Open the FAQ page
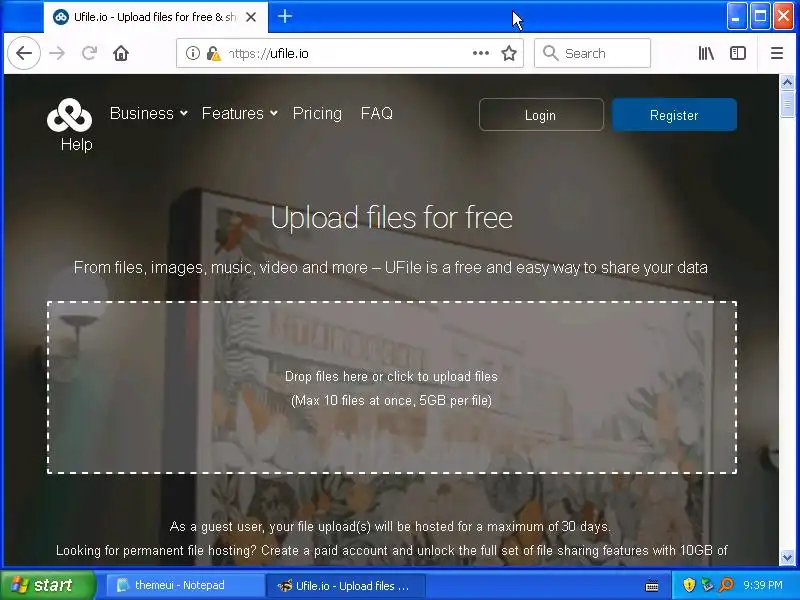The image size is (800, 600). coord(377,113)
